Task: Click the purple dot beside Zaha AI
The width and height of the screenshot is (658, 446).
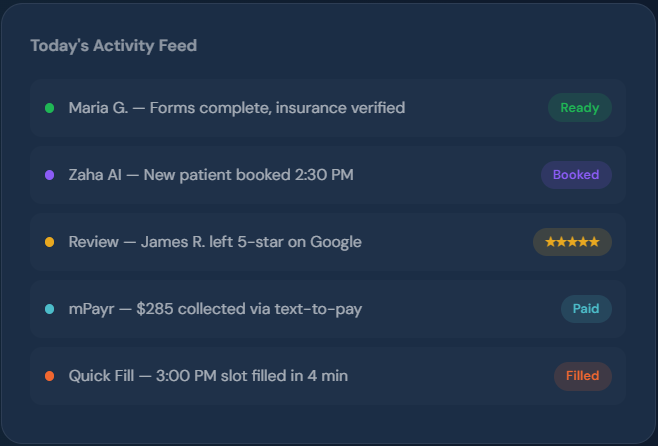Action: tap(49, 175)
